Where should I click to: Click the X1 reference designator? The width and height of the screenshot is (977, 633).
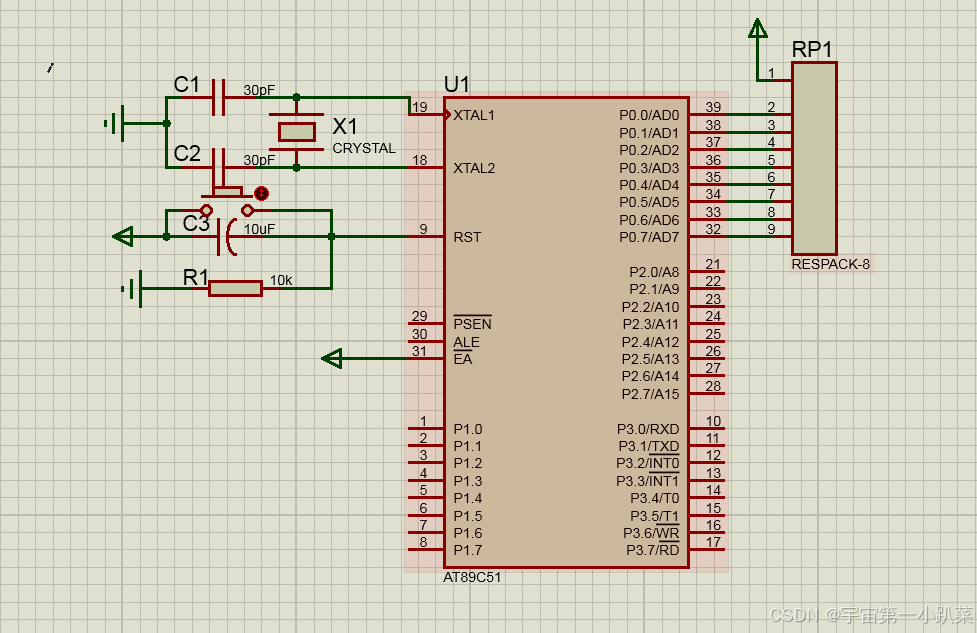pyautogui.click(x=345, y=126)
